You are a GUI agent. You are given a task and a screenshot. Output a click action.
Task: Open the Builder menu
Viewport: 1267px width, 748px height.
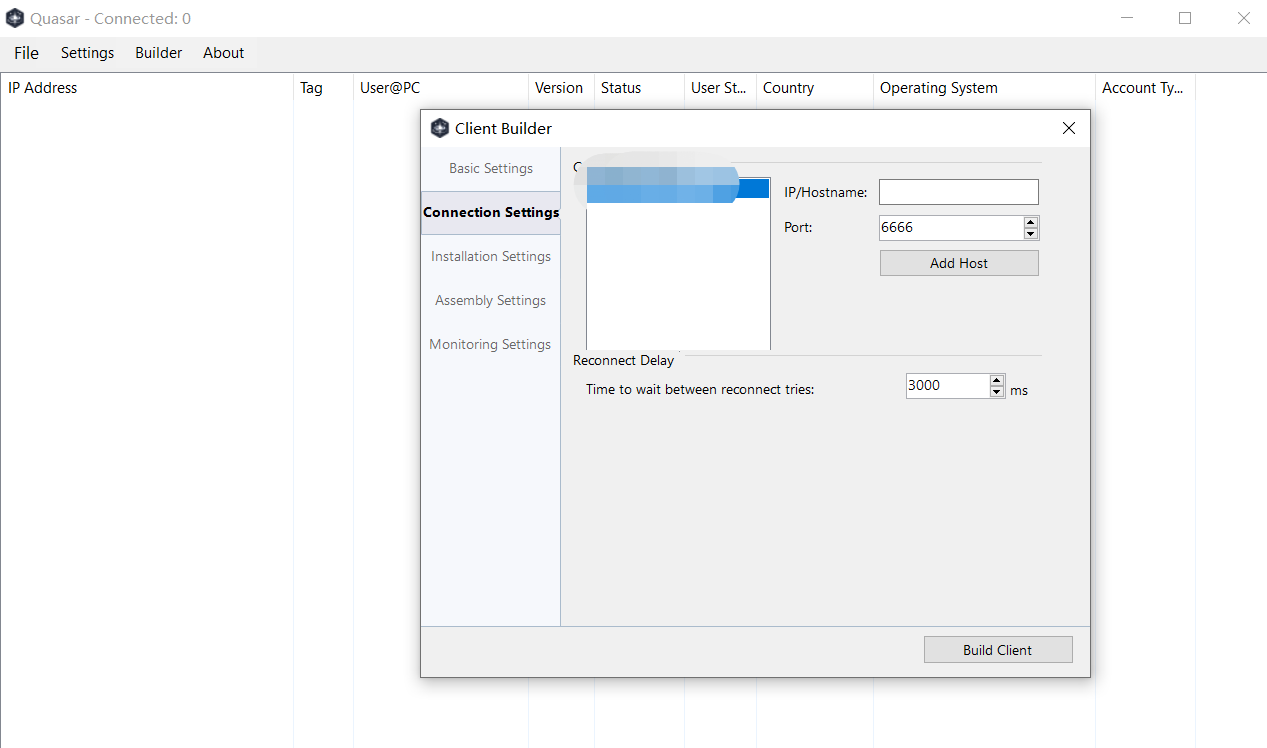click(158, 53)
